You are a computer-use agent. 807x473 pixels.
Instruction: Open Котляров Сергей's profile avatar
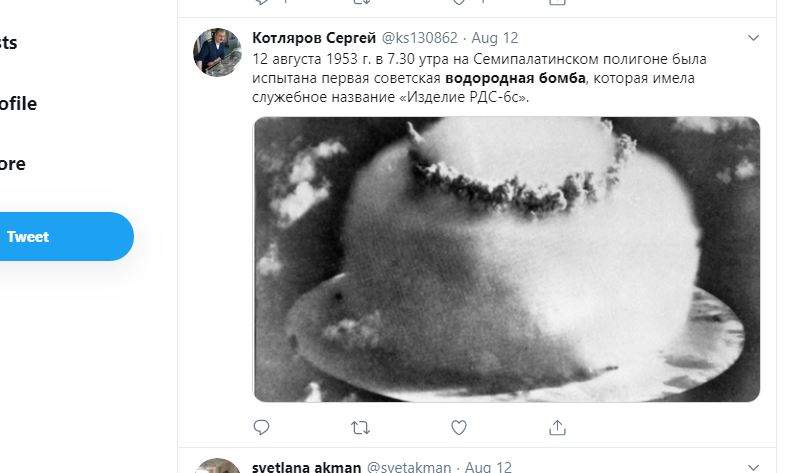pyautogui.click(x=217, y=52)
